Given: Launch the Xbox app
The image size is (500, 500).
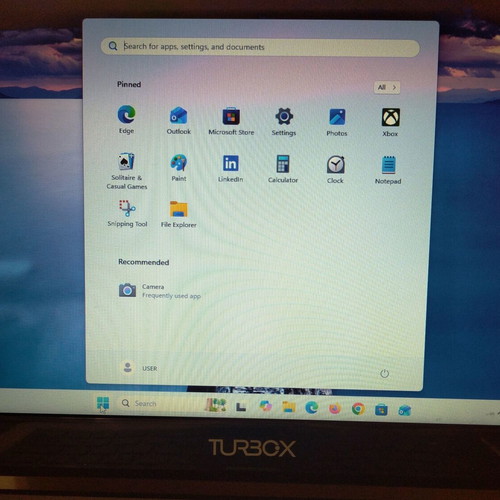Looking at the screenshot, I should (x=390, y=122).
